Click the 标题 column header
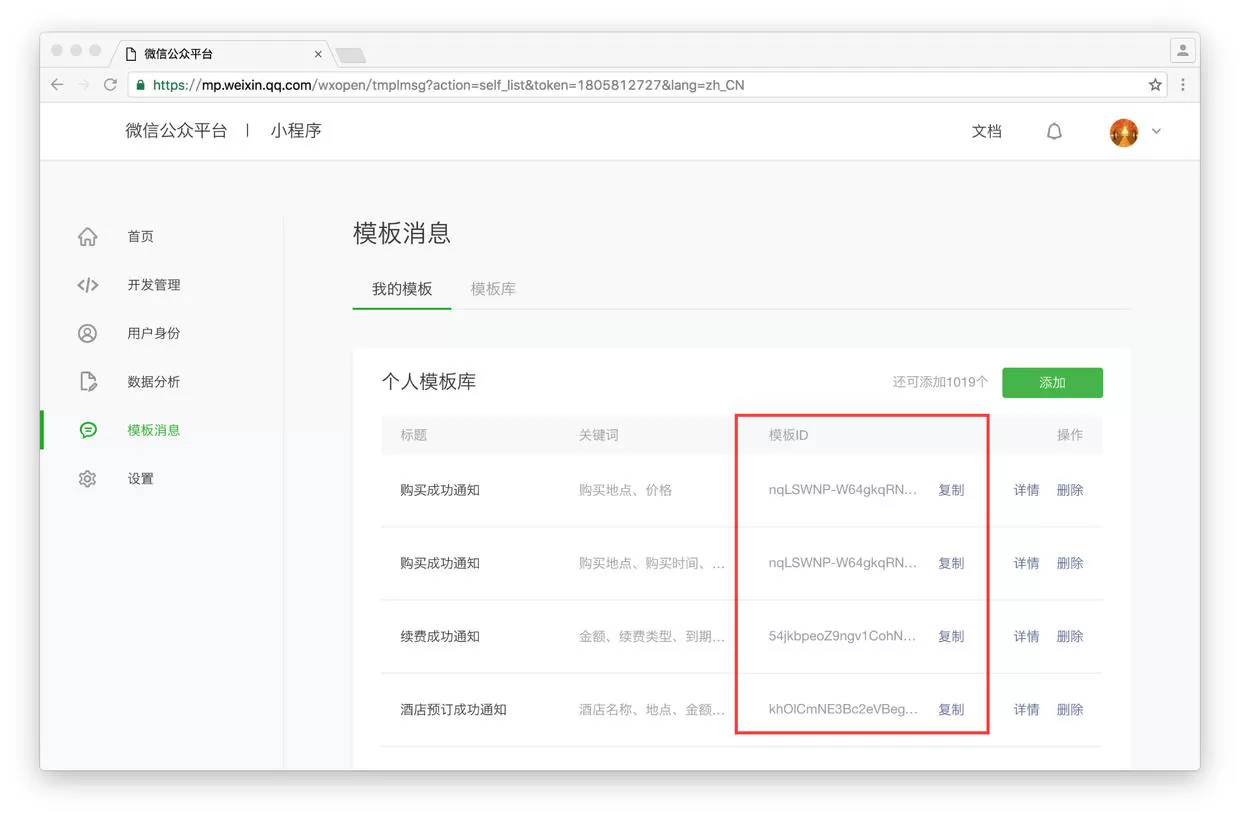 point(414,435)
